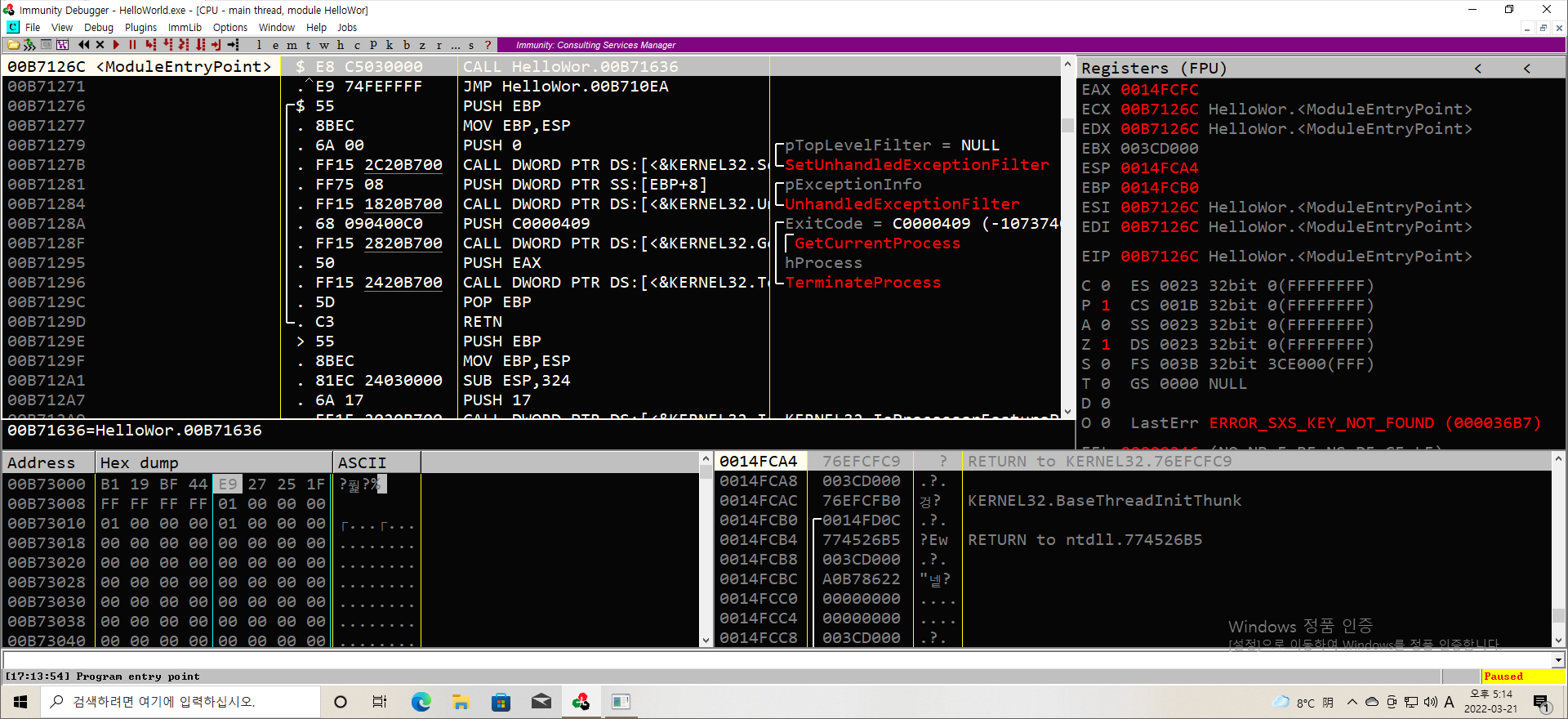Image resolution: width=1568 pixels, height=719 pixels.
Task: Click the command bar input field
Action: tap(777, 659)
